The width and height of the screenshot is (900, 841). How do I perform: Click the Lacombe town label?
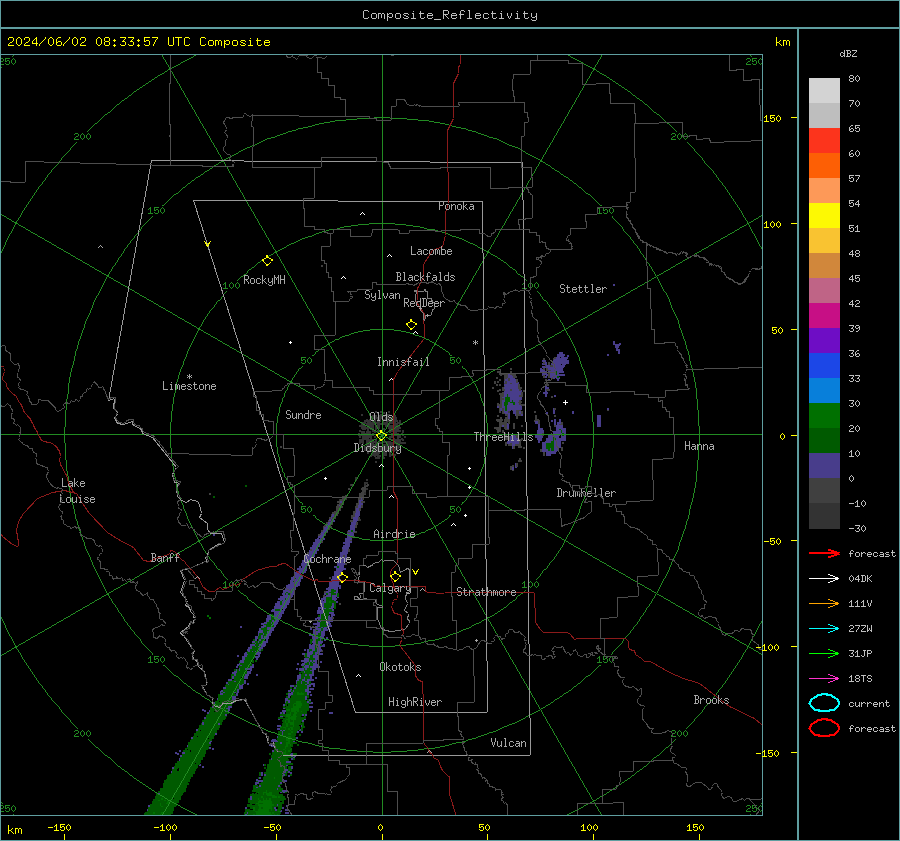pos(431,251)
